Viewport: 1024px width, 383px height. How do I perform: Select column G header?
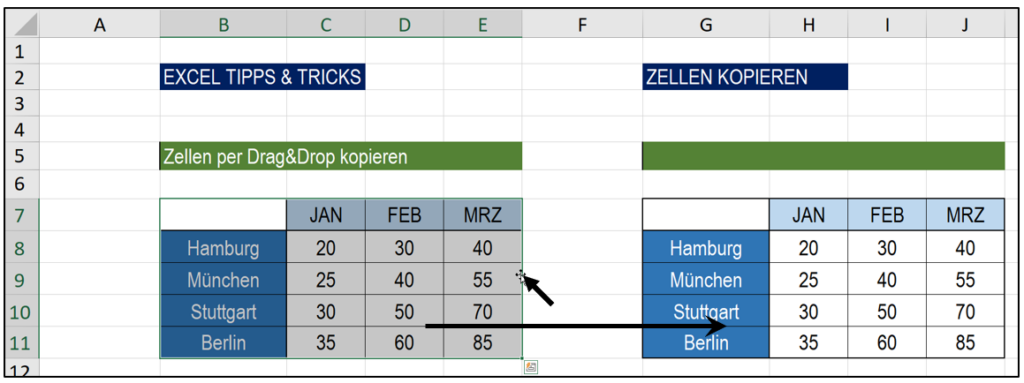[705, 25]
